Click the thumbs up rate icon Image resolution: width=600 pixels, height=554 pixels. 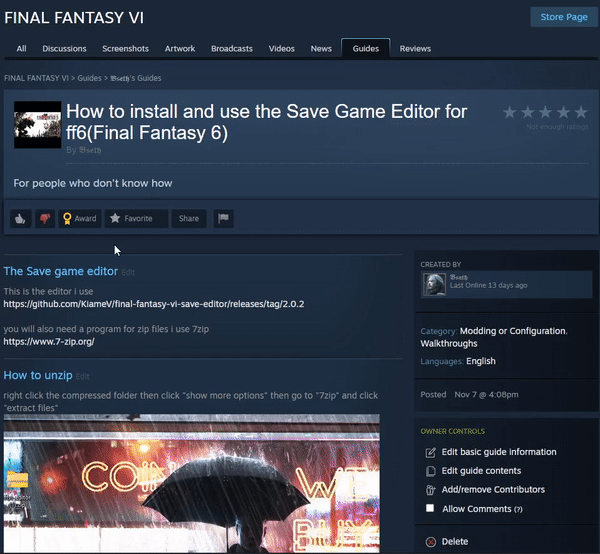point(20,218)
